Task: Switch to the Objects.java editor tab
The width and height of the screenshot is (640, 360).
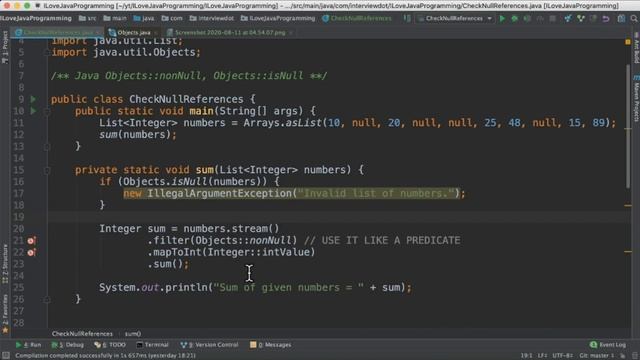Action: [134, 32]
